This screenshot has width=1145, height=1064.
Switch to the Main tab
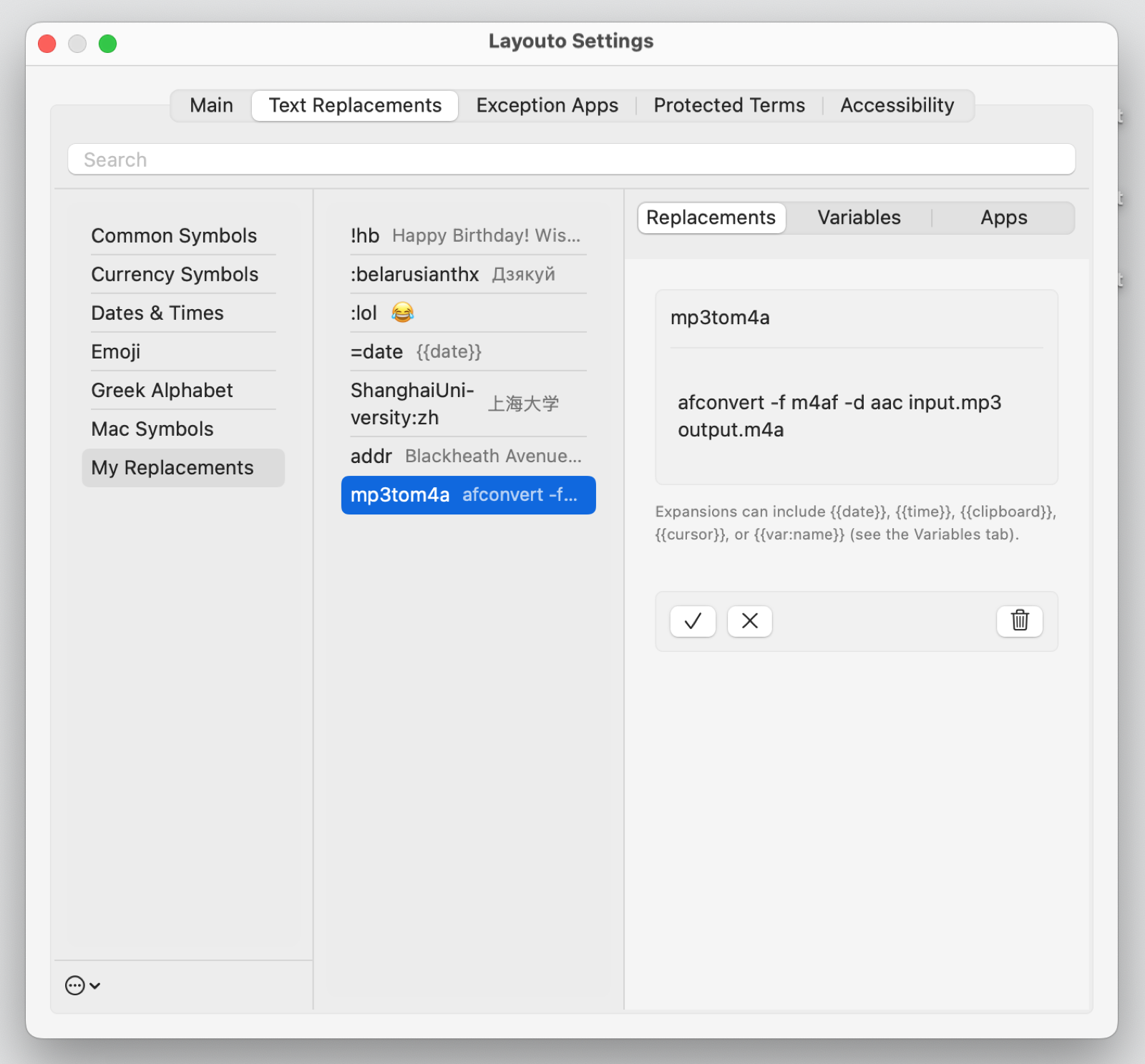point(211,105)
